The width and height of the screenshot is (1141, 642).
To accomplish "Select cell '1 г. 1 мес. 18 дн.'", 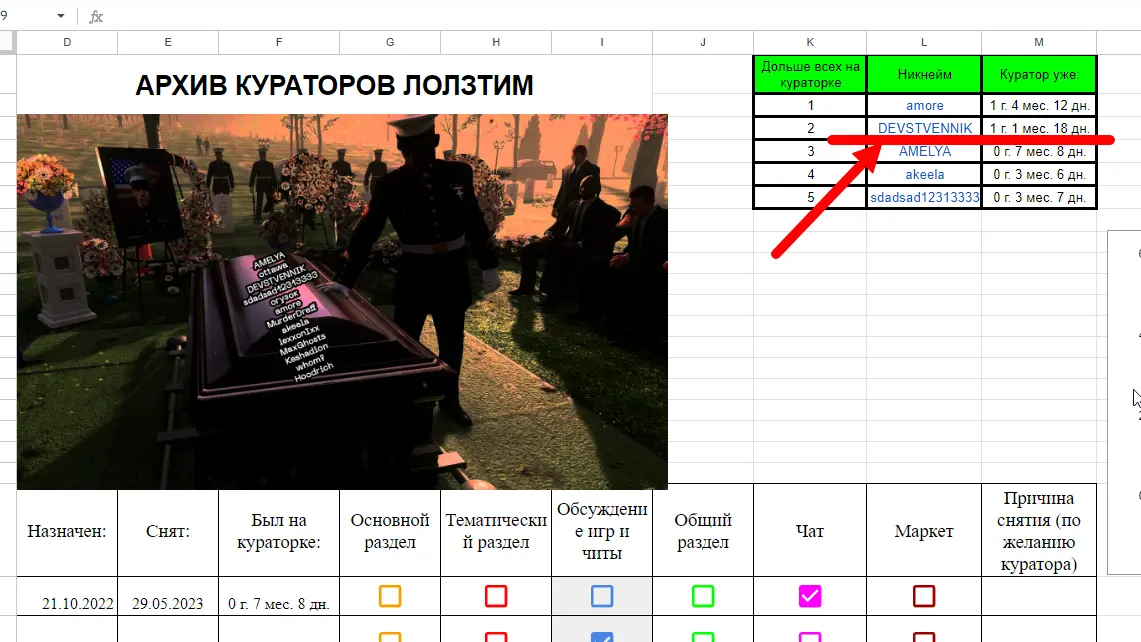I will pyautogui.click(x=1039, y=128).
